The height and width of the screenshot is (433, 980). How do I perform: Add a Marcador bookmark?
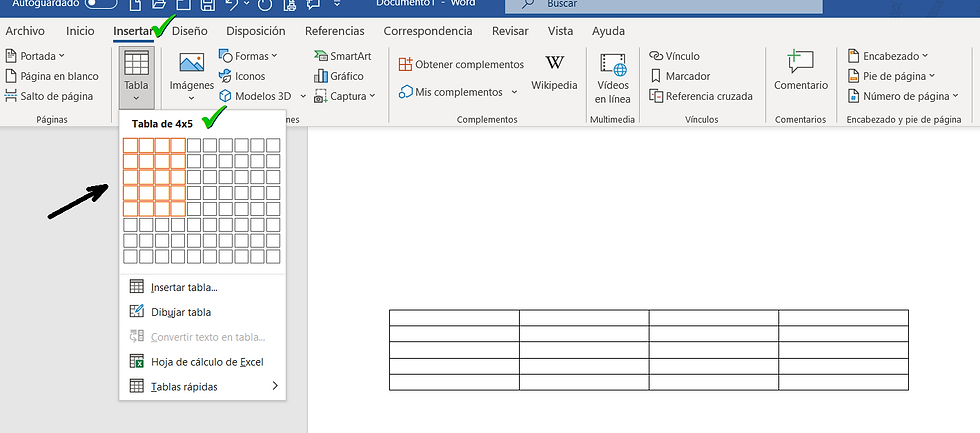pos(680,76)
